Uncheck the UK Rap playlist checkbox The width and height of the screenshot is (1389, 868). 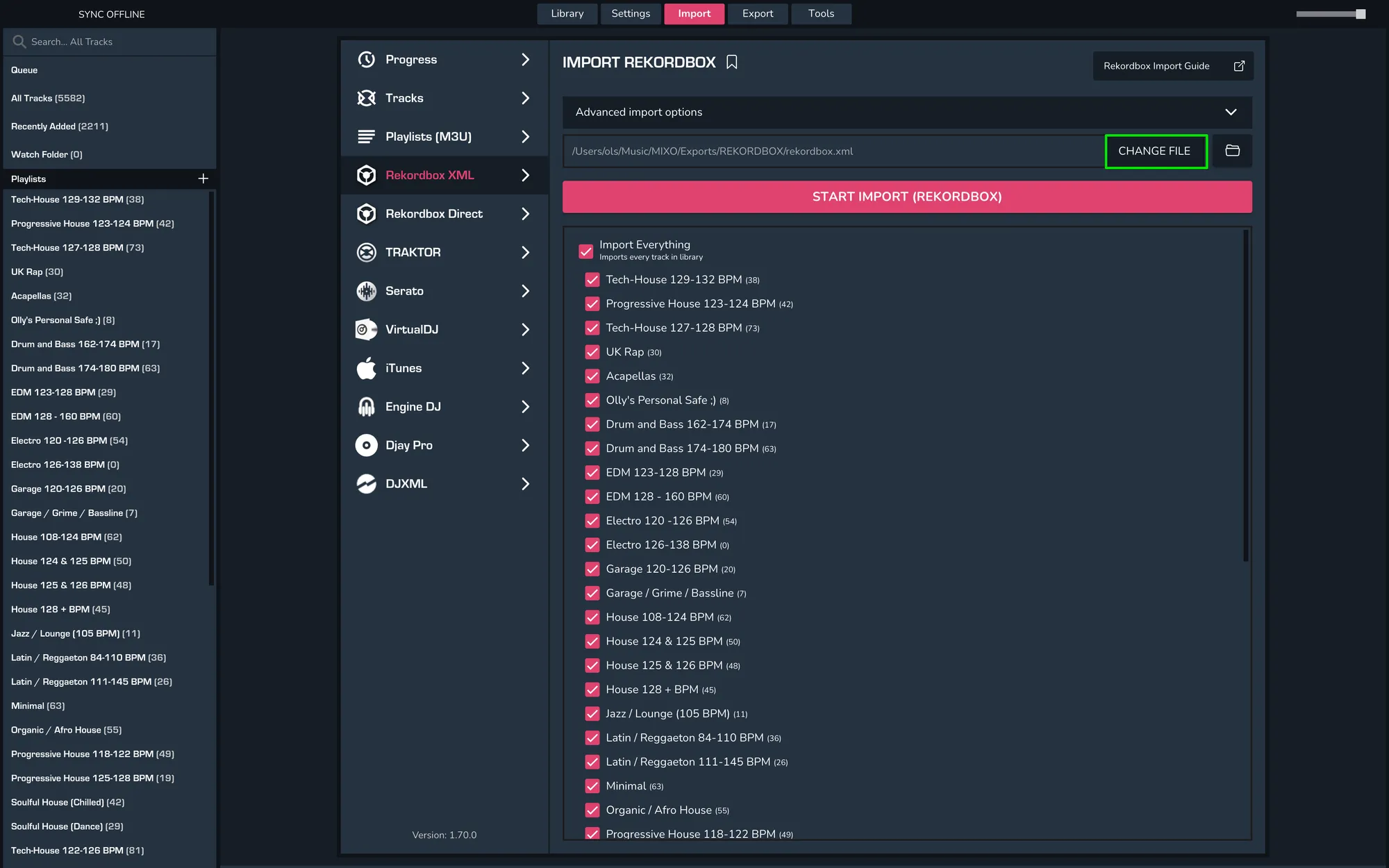(x=592, y=352)
